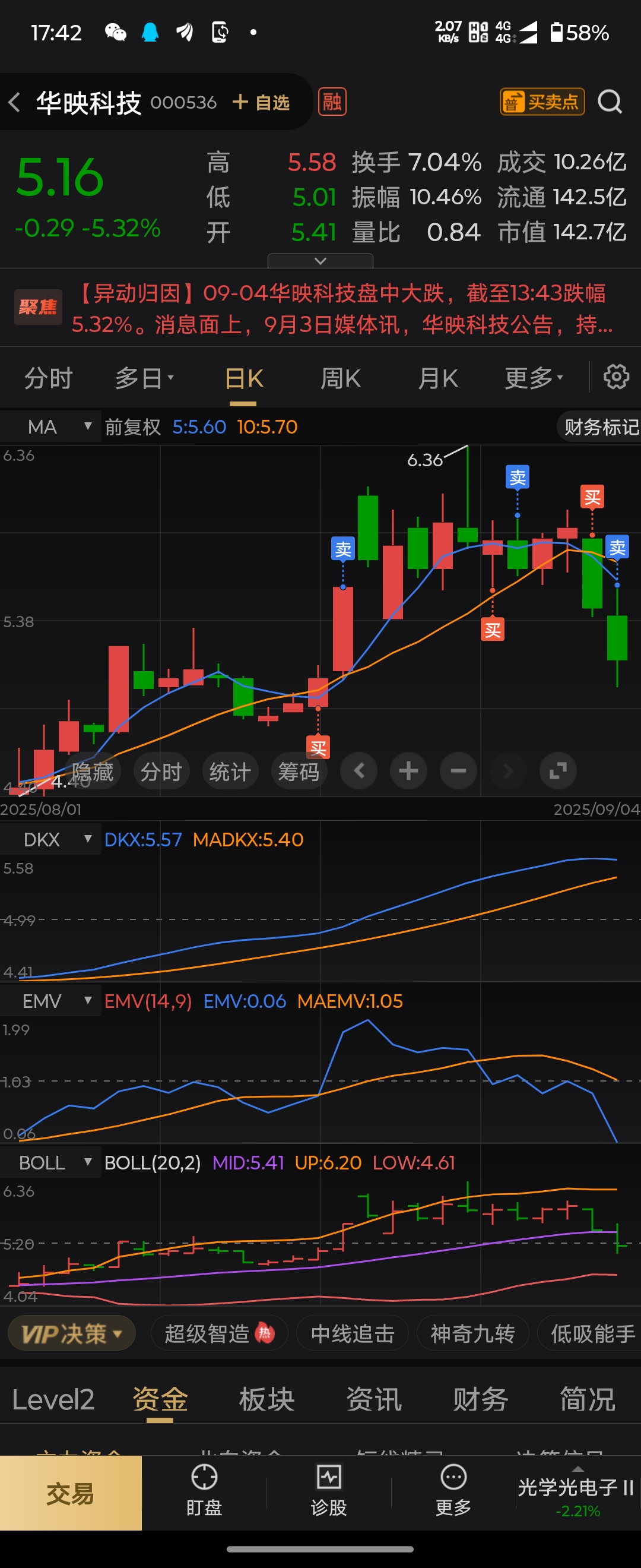Tap 前复权 adjustment setting
The height and width of the screenshot is (1568, 641).
pos(132,426)
